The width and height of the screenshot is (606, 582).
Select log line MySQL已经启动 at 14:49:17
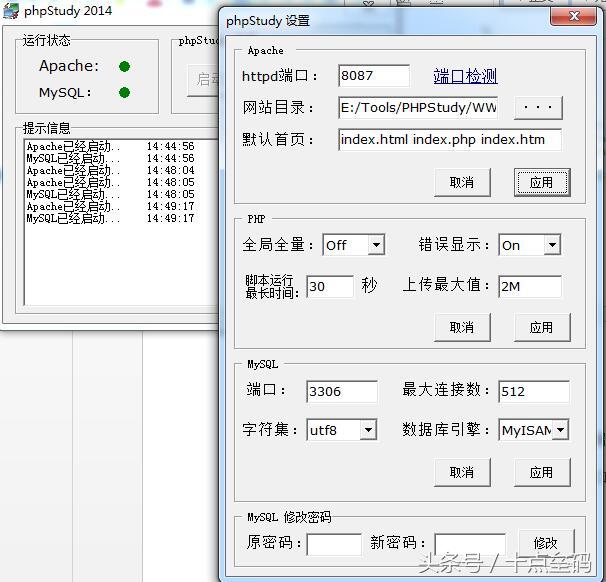[111, 218]
